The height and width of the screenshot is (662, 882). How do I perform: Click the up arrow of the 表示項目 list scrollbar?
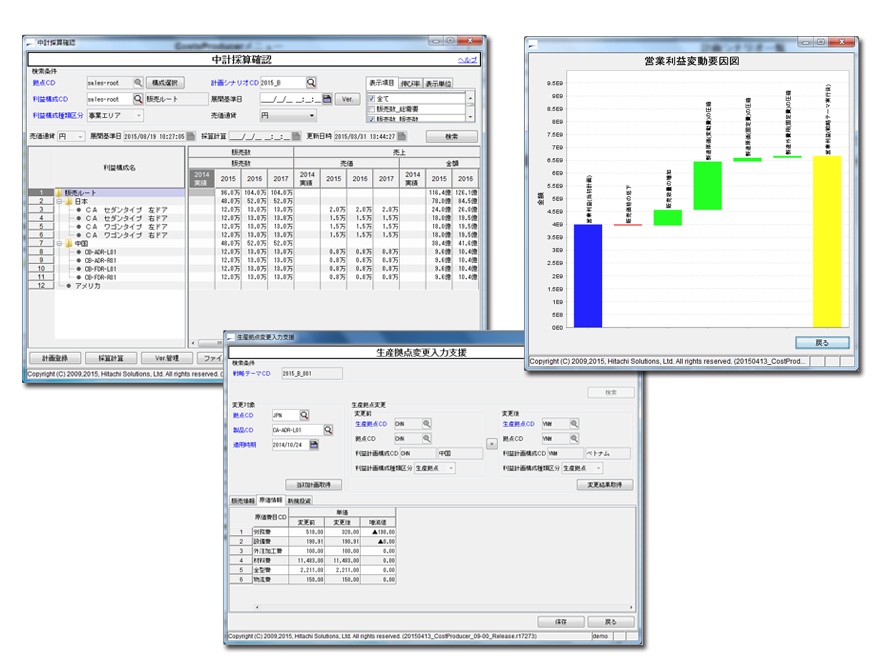[470, 97]
